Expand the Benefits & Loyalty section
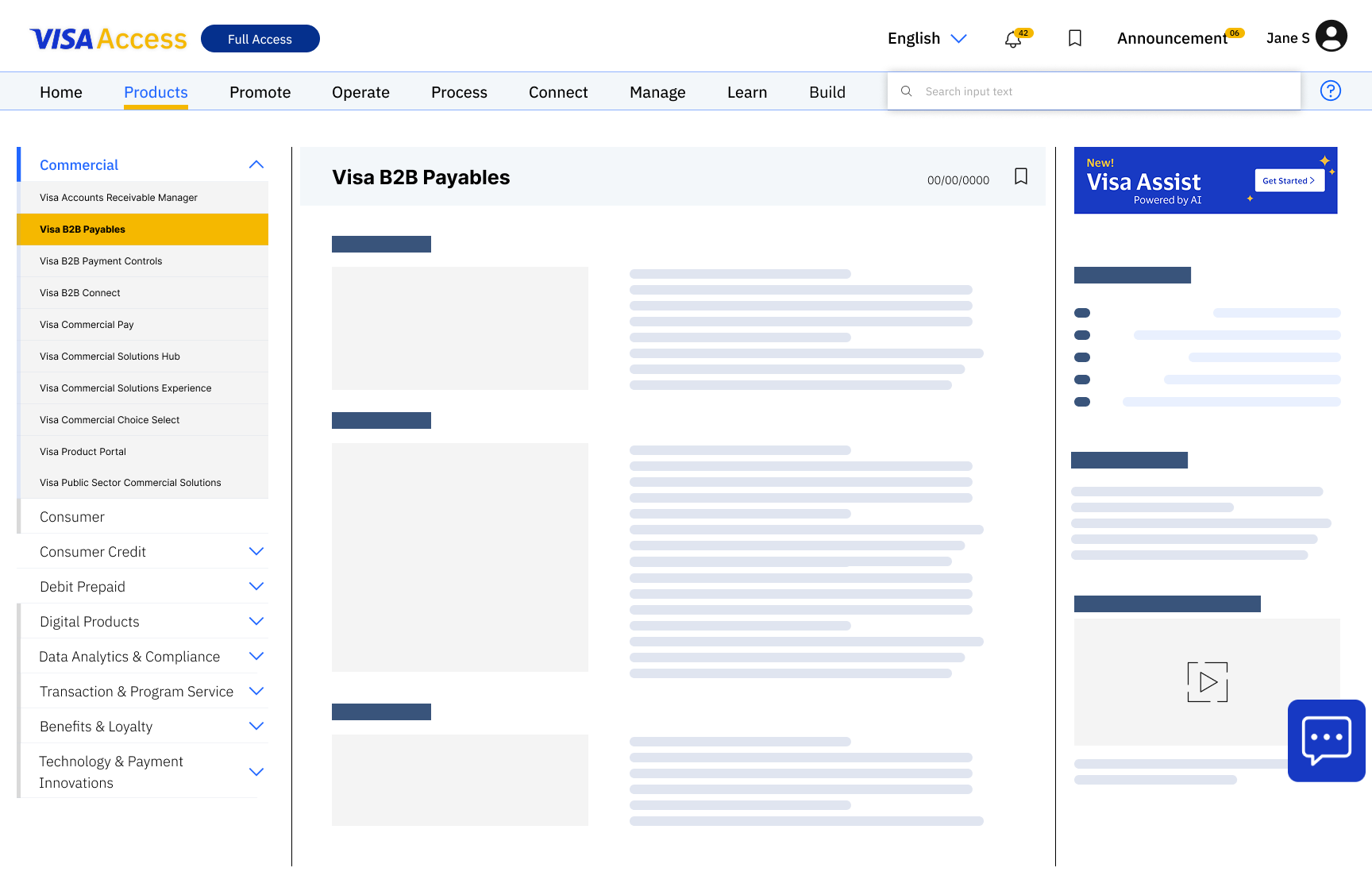Screen dimensions: 1372x887 point(256,726)
